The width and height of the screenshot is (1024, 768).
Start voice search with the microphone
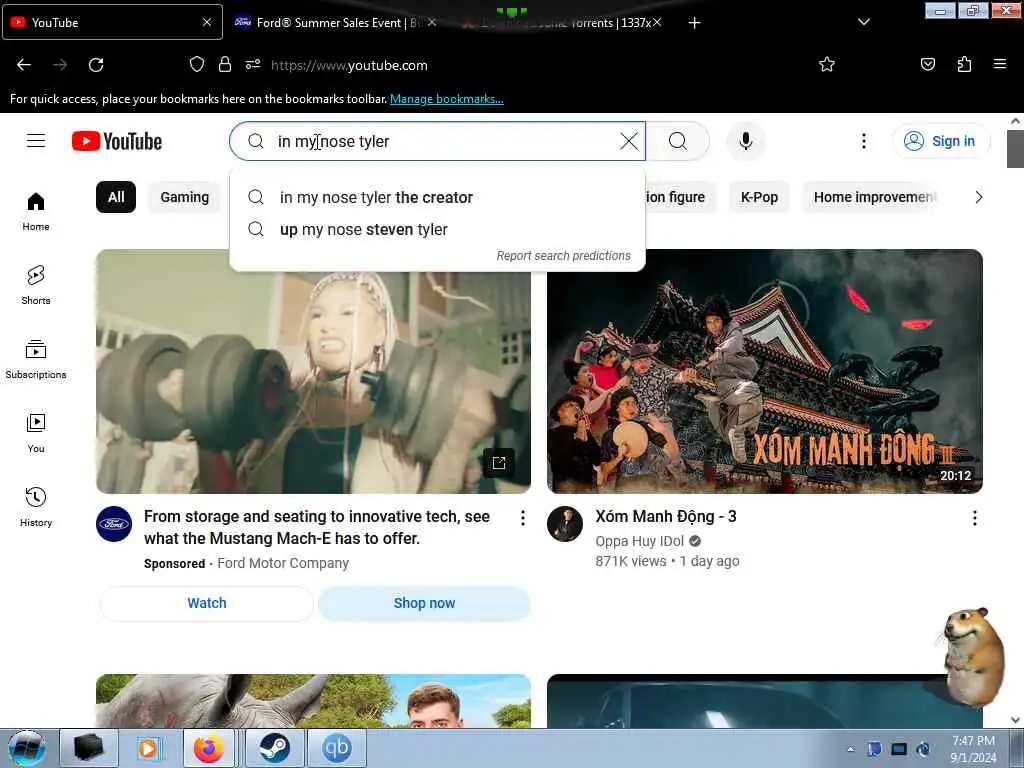point(745,141)
